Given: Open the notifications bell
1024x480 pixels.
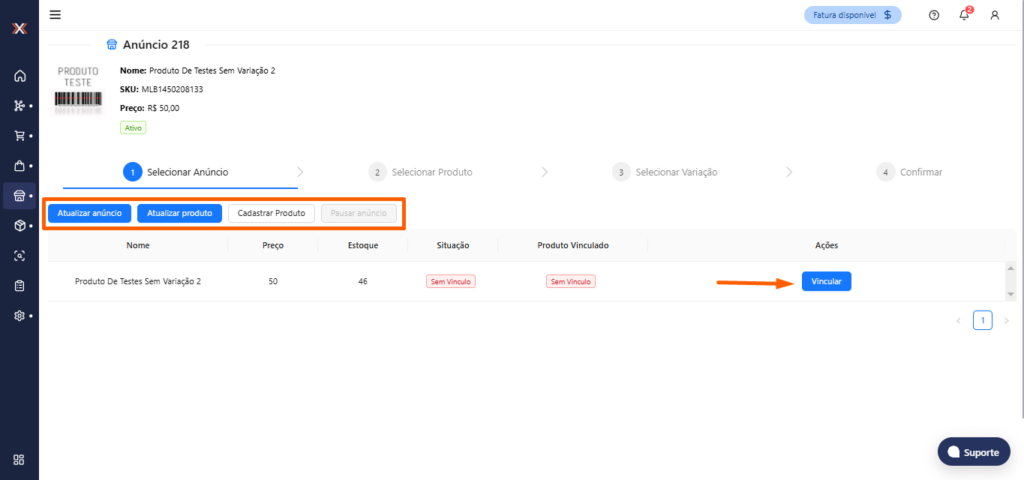Looking at the screenshot, I should [x=964, y=15].
